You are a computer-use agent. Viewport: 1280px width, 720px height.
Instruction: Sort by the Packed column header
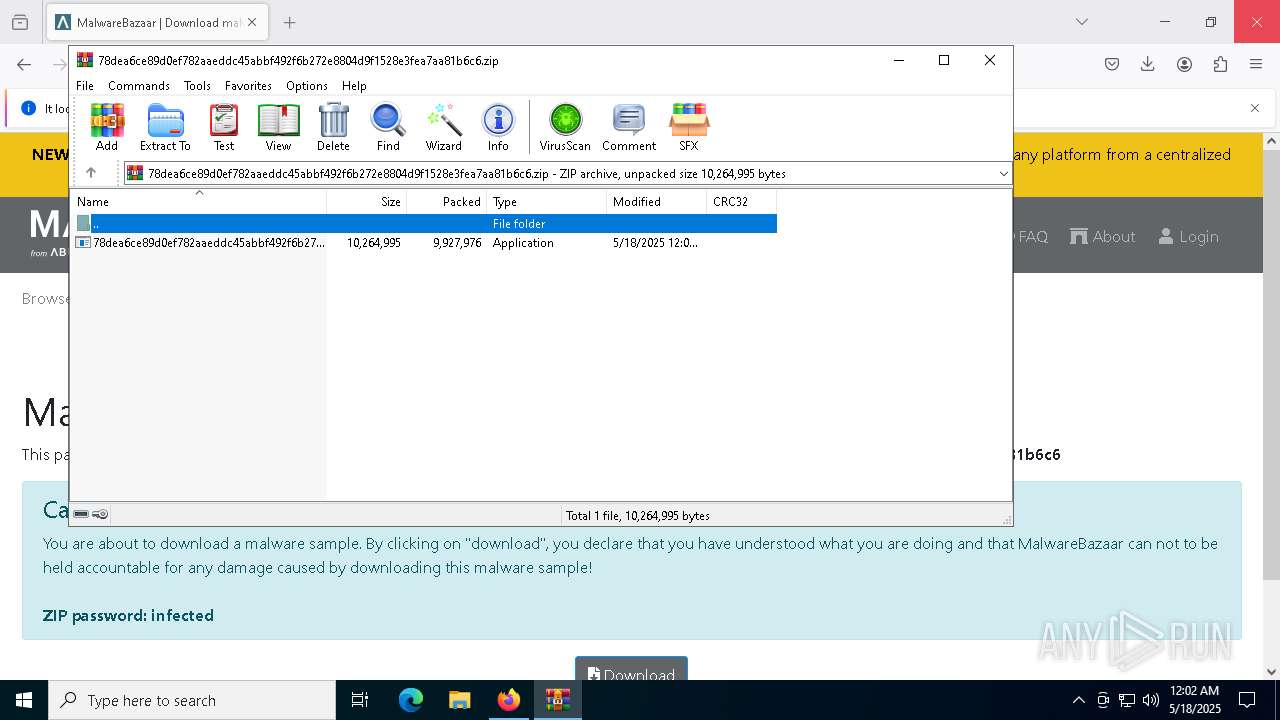point(446,201)
